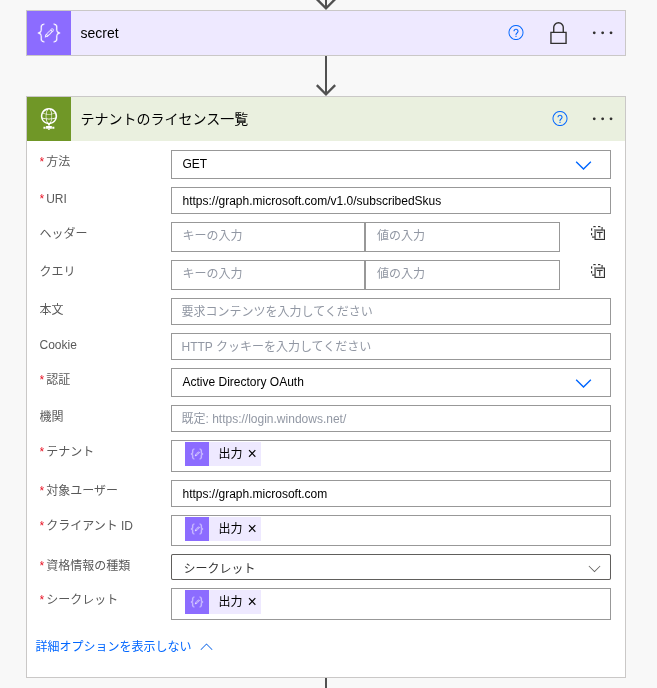Image resolution: width=657 pixels, height=688 pixels.
Task: Click the ヘッダー key input field
Action: pyautogui.click(x=268, y=237)
